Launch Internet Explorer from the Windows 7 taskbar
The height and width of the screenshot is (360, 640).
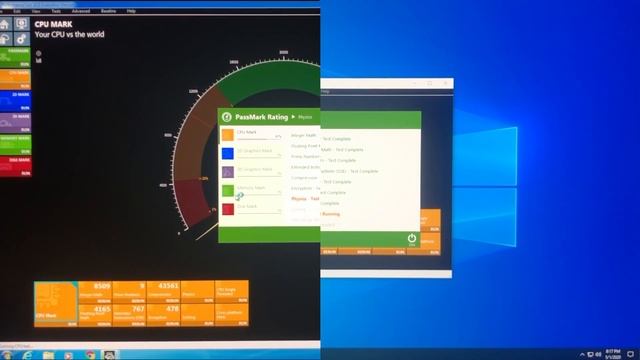(x=27, y=355)
